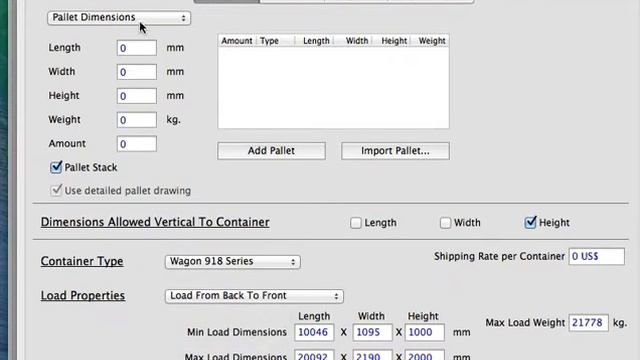Viewport: 640px width, 360px height.
Task: Click Min Load Dimensions width field 1095
Action: 372,332
